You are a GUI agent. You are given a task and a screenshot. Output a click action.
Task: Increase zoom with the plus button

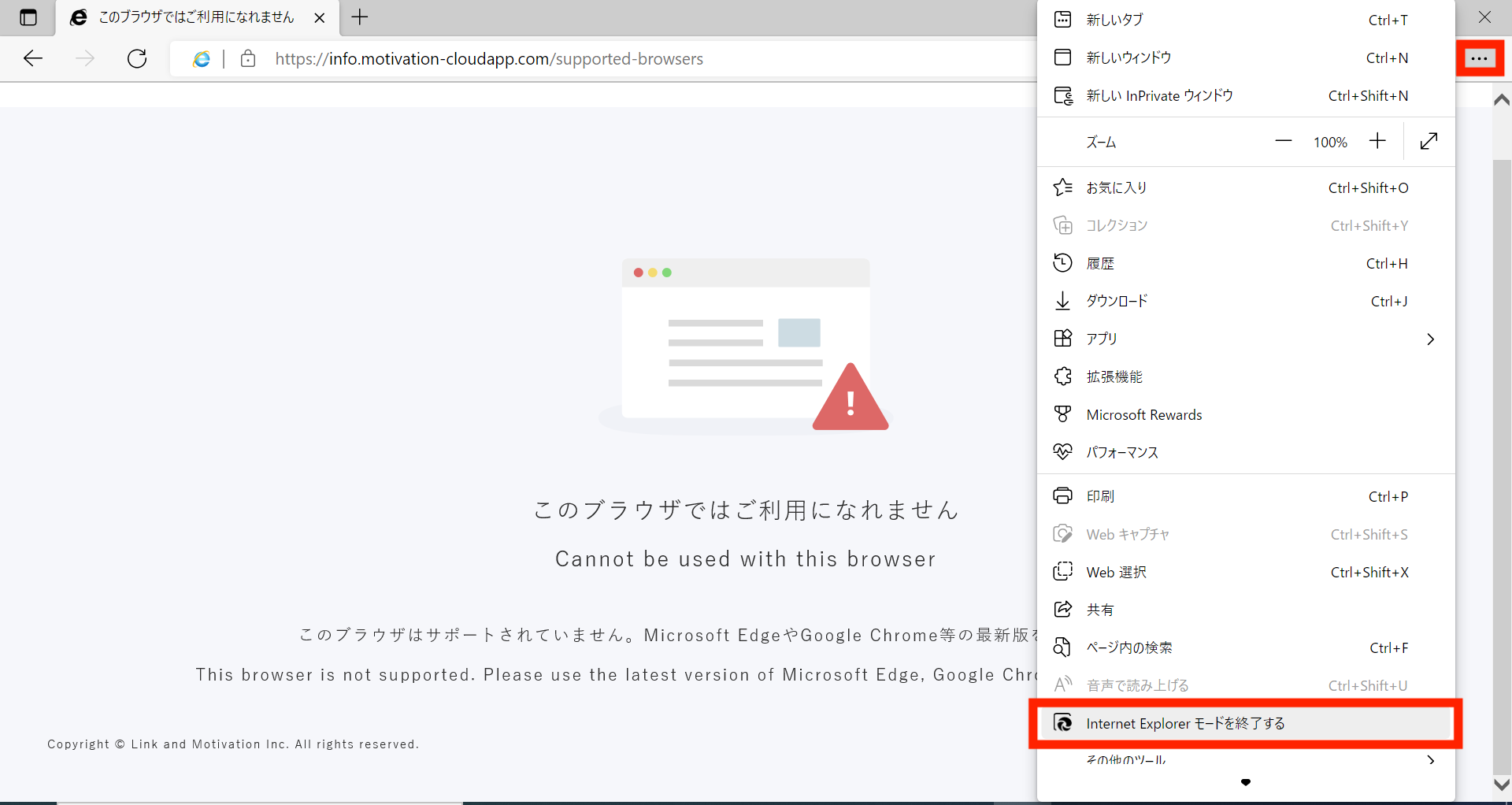coord(1377,141)
